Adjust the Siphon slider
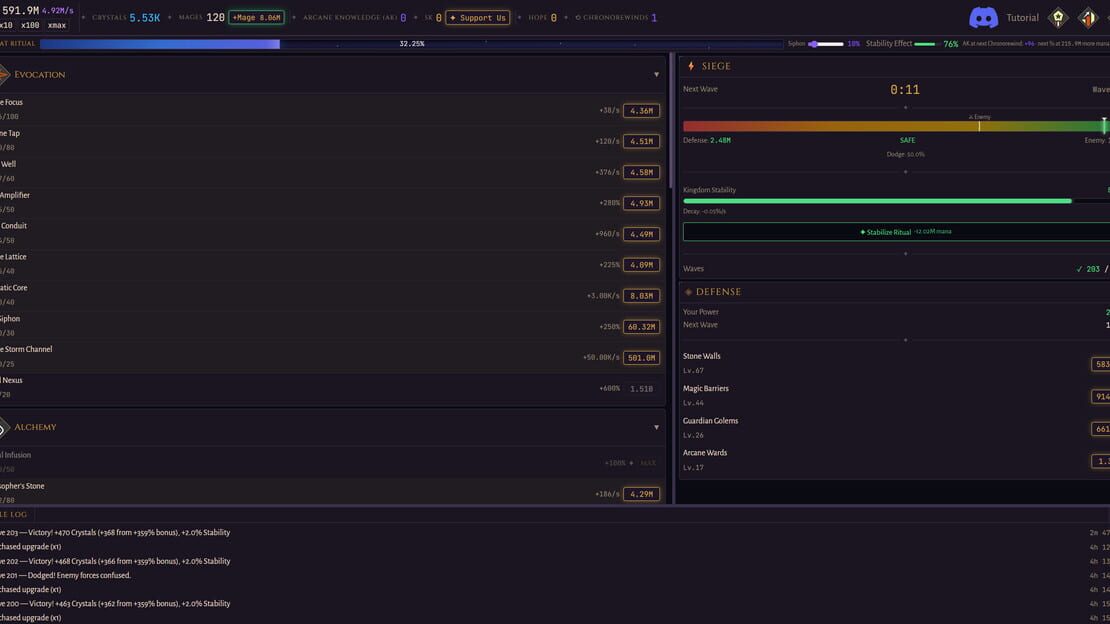The height and width of the screenshot is (624, 1110). 825,44
